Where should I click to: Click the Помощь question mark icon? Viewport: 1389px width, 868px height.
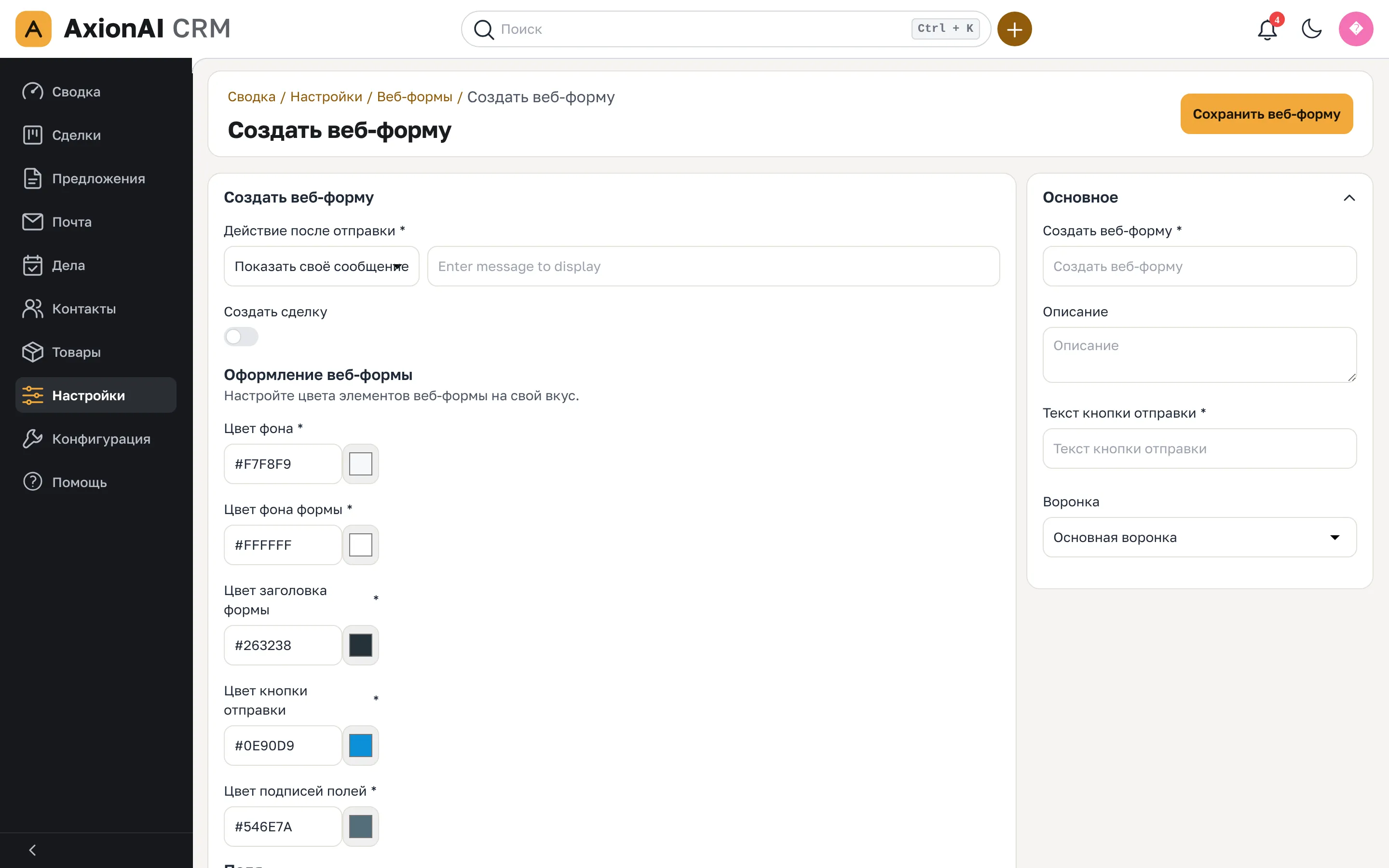33,482
